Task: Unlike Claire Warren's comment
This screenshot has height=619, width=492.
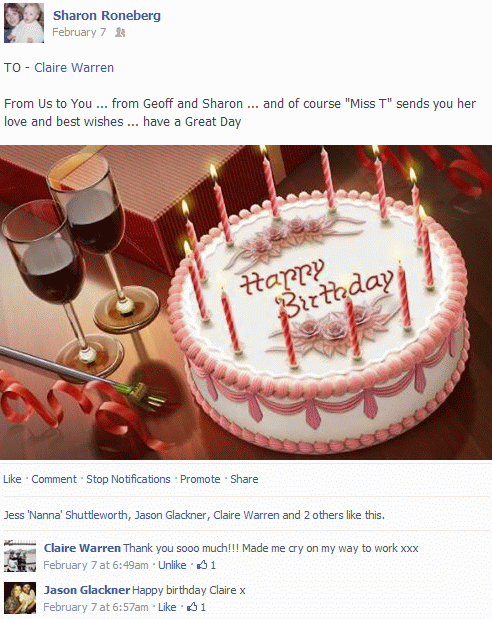Action: pyautogui.click(x=172, y=565)
